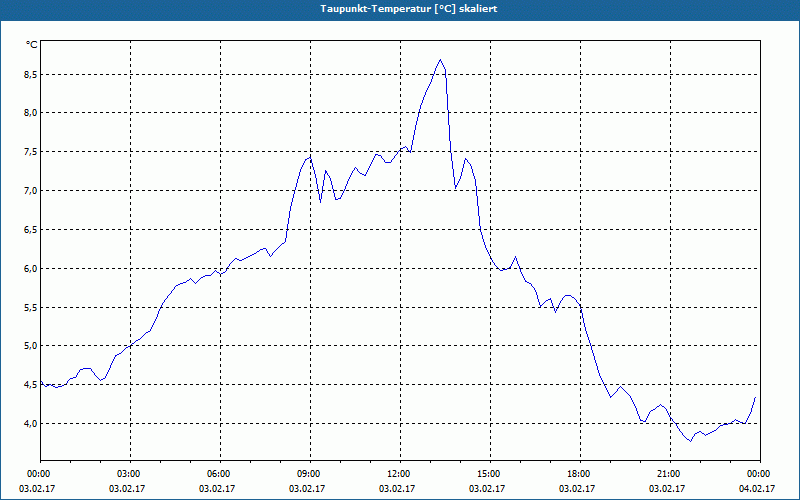This screenshot has height=500, width=800.
Task: Click the 06:00 time axis label
Action: click(x=220, y=474)
